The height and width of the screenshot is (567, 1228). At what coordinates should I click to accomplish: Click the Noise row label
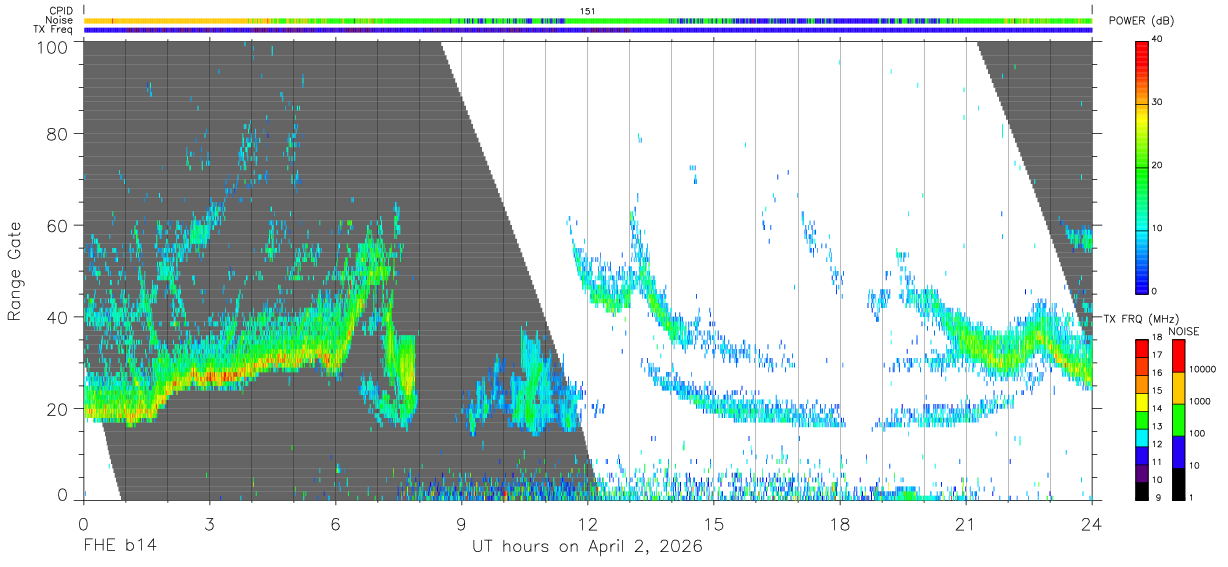(x=60, y=20)
